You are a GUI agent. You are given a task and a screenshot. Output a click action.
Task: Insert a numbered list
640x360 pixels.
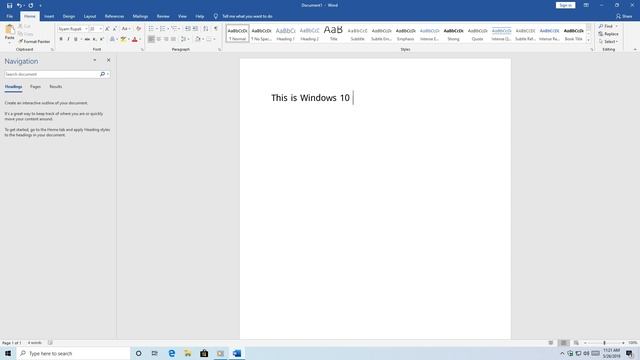(163, 29)
